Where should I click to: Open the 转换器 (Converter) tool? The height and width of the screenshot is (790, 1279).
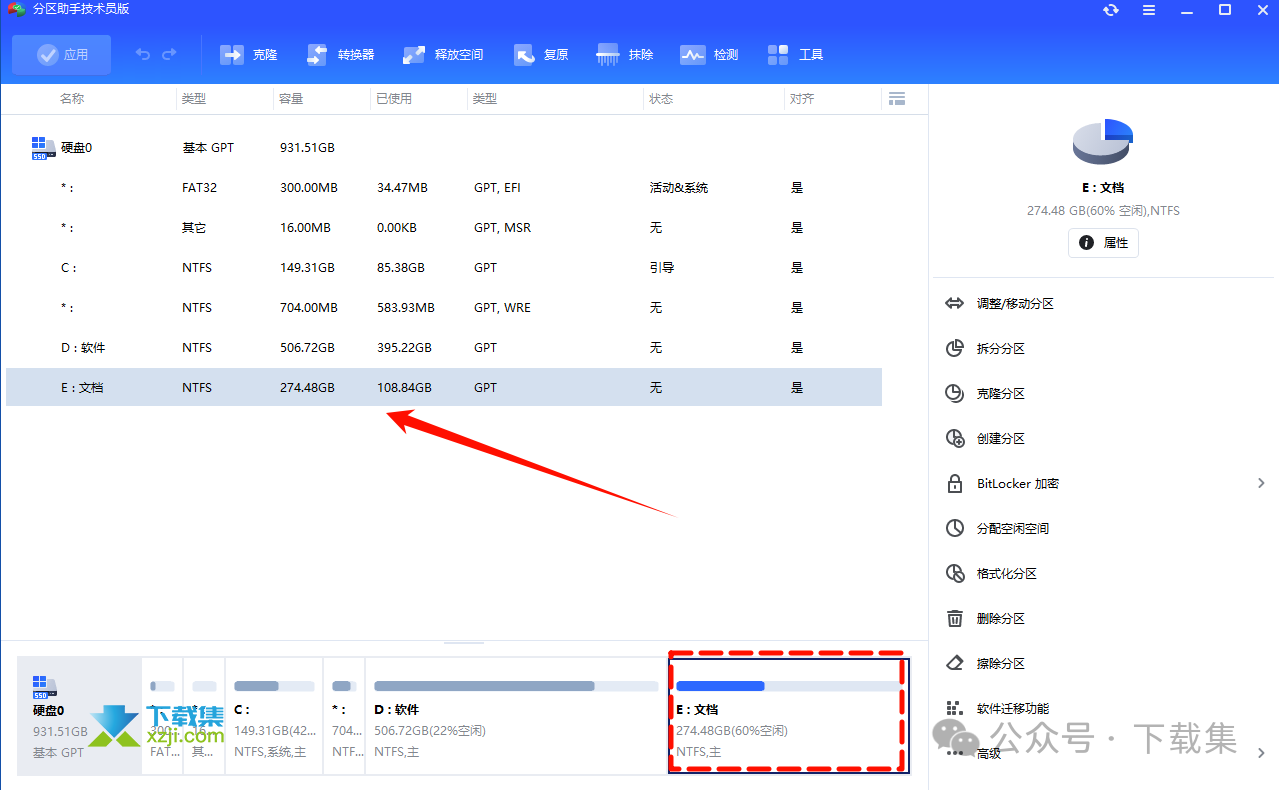pos(318,55)
